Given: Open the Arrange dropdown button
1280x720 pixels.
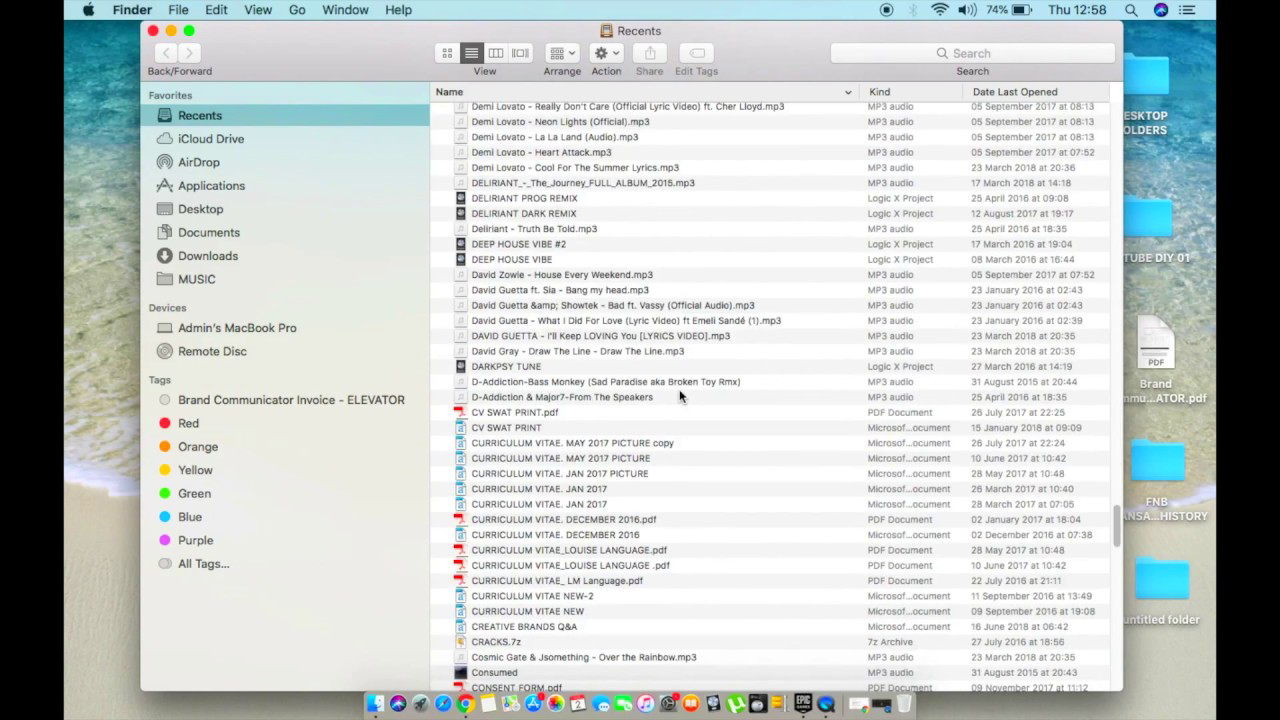Looking at the screenshot, I should tap(562, 53).
